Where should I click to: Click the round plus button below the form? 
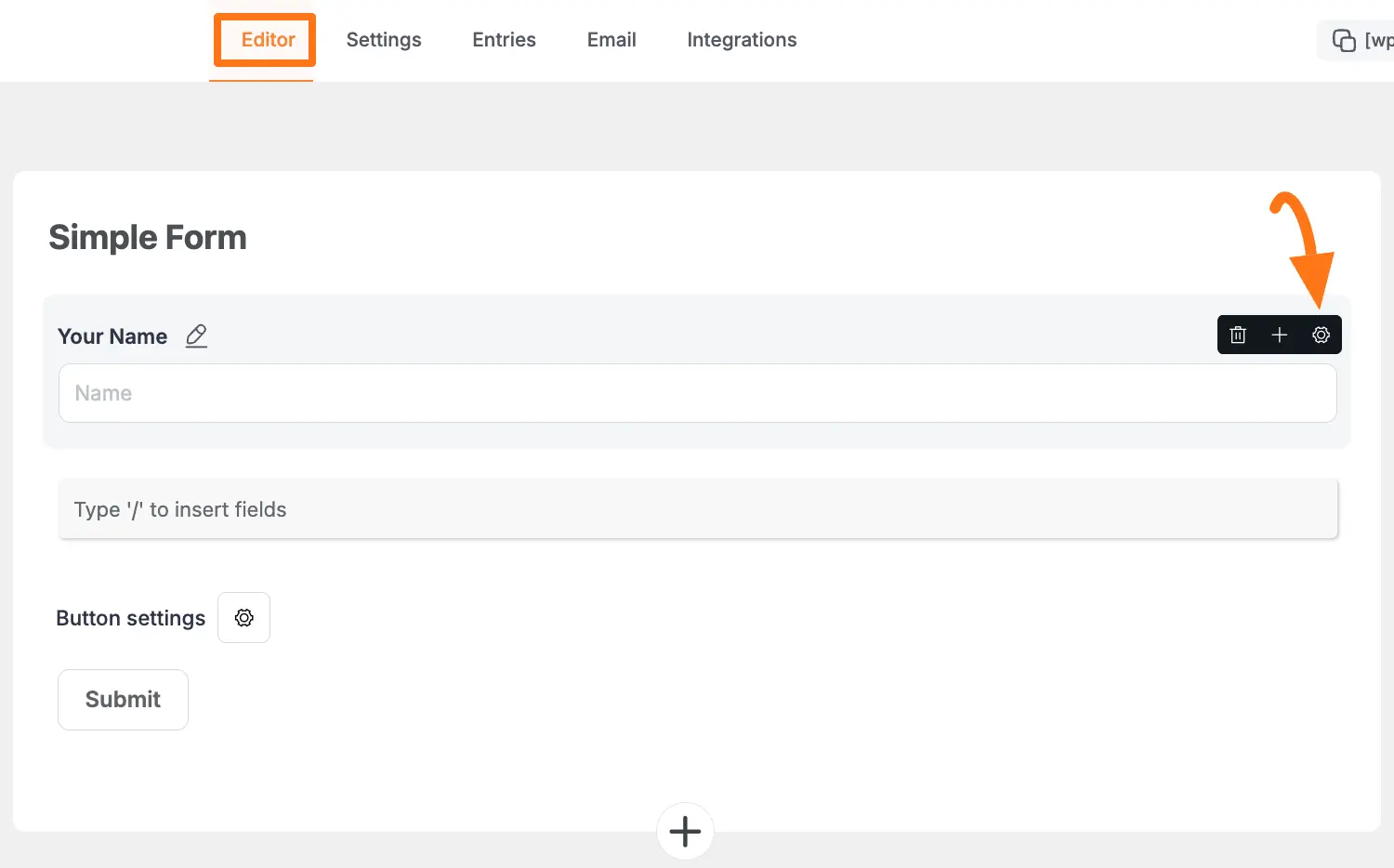coord(685,831)
